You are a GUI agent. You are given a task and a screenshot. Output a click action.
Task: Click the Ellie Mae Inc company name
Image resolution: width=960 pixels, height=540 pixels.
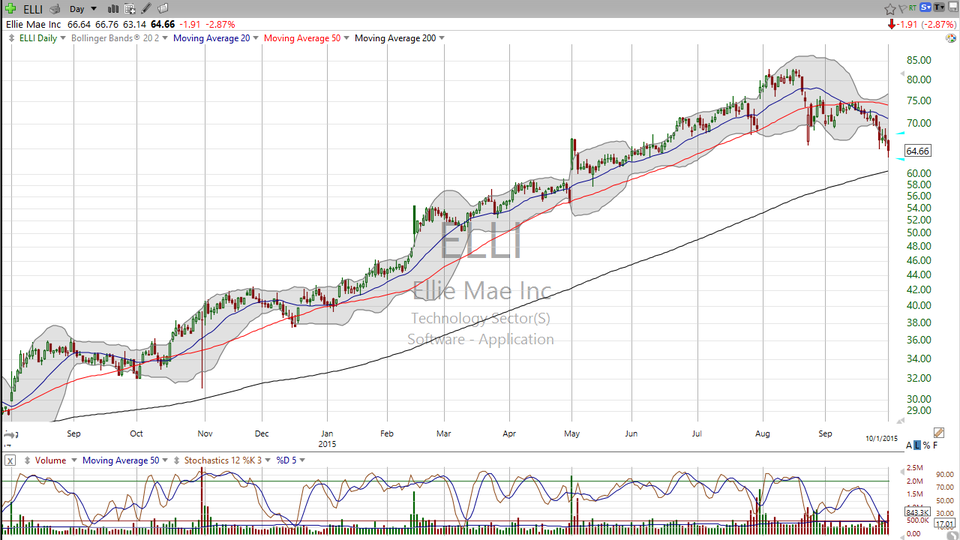[x=34, y=24]
